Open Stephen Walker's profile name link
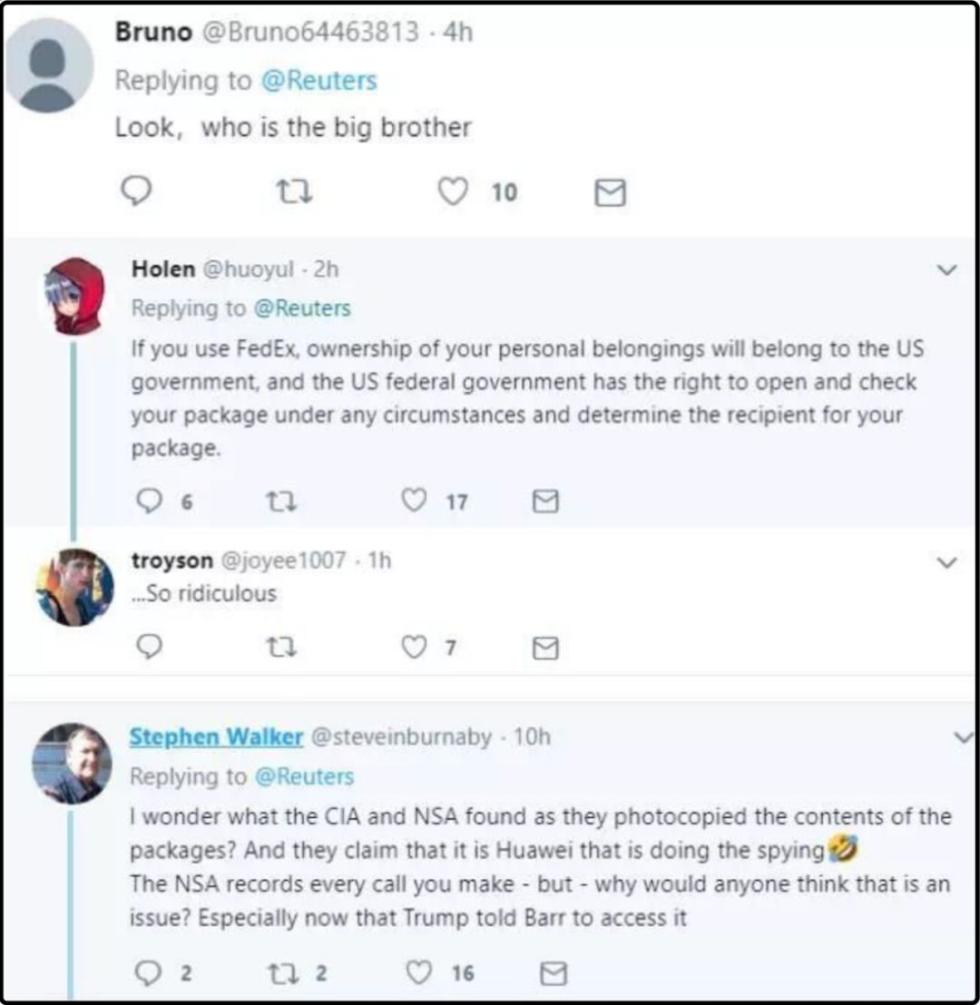Screen dimensions: 980x1005 [216, 737]
